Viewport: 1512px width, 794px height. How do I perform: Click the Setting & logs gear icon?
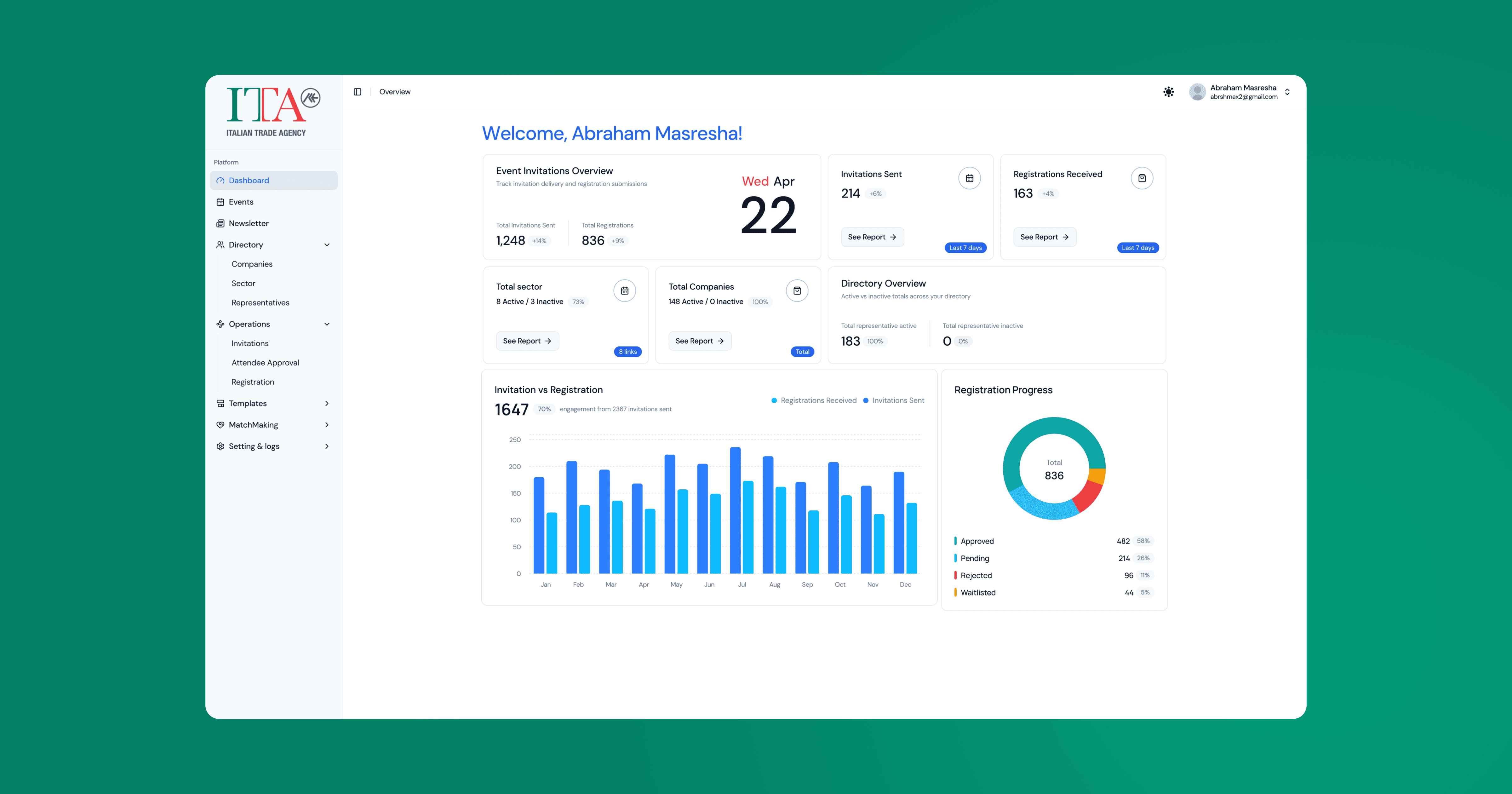220,446
